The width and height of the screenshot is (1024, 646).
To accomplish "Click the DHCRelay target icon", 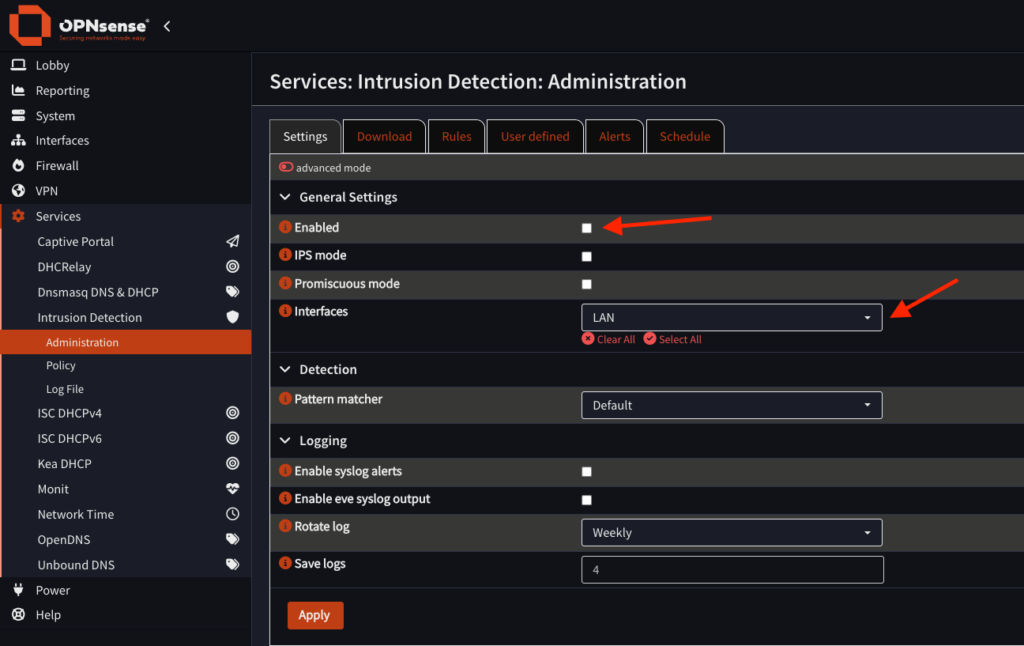I will point(232,266).
